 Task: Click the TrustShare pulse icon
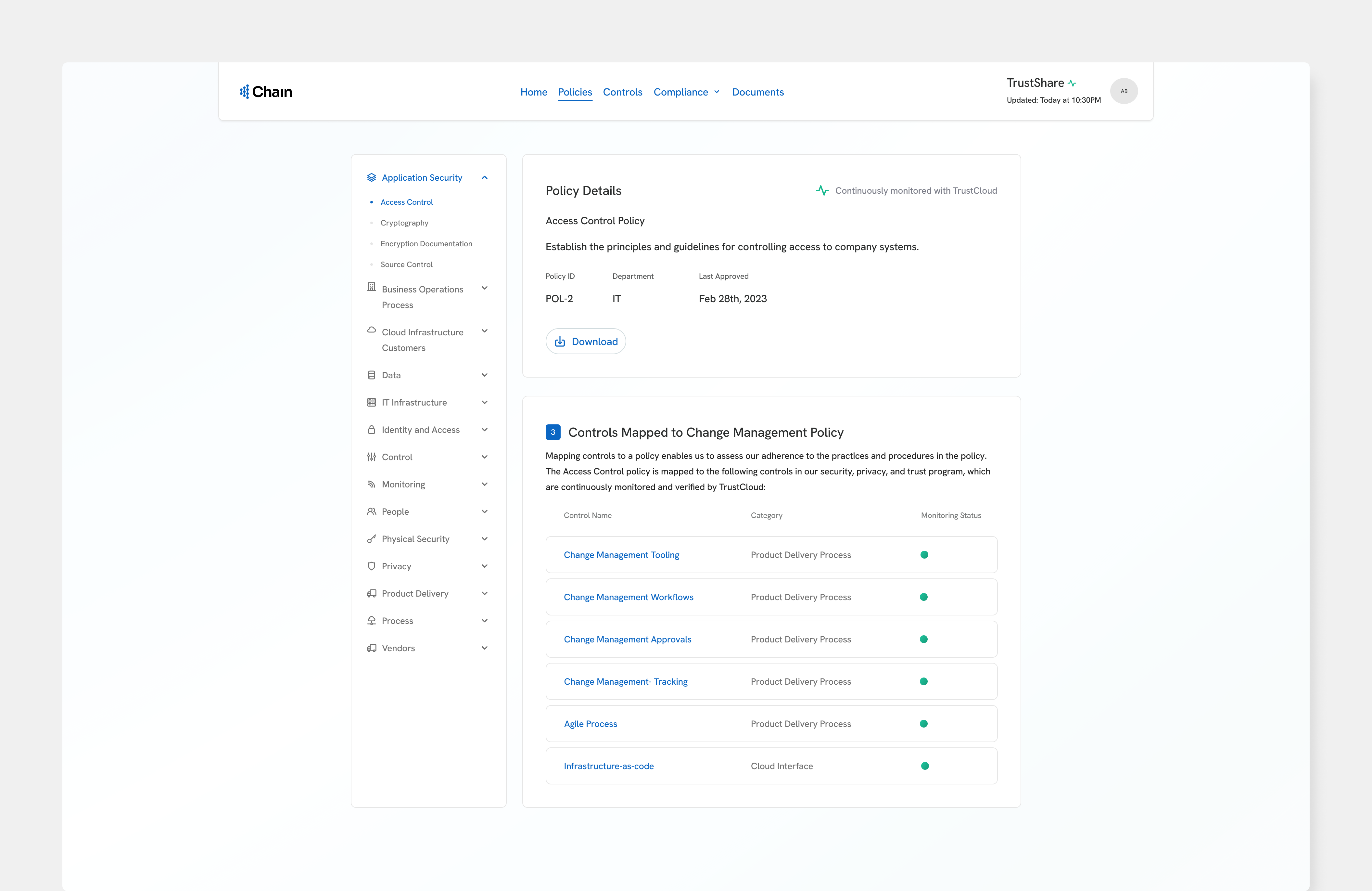pyautogui.click(x=1072, y=83)
